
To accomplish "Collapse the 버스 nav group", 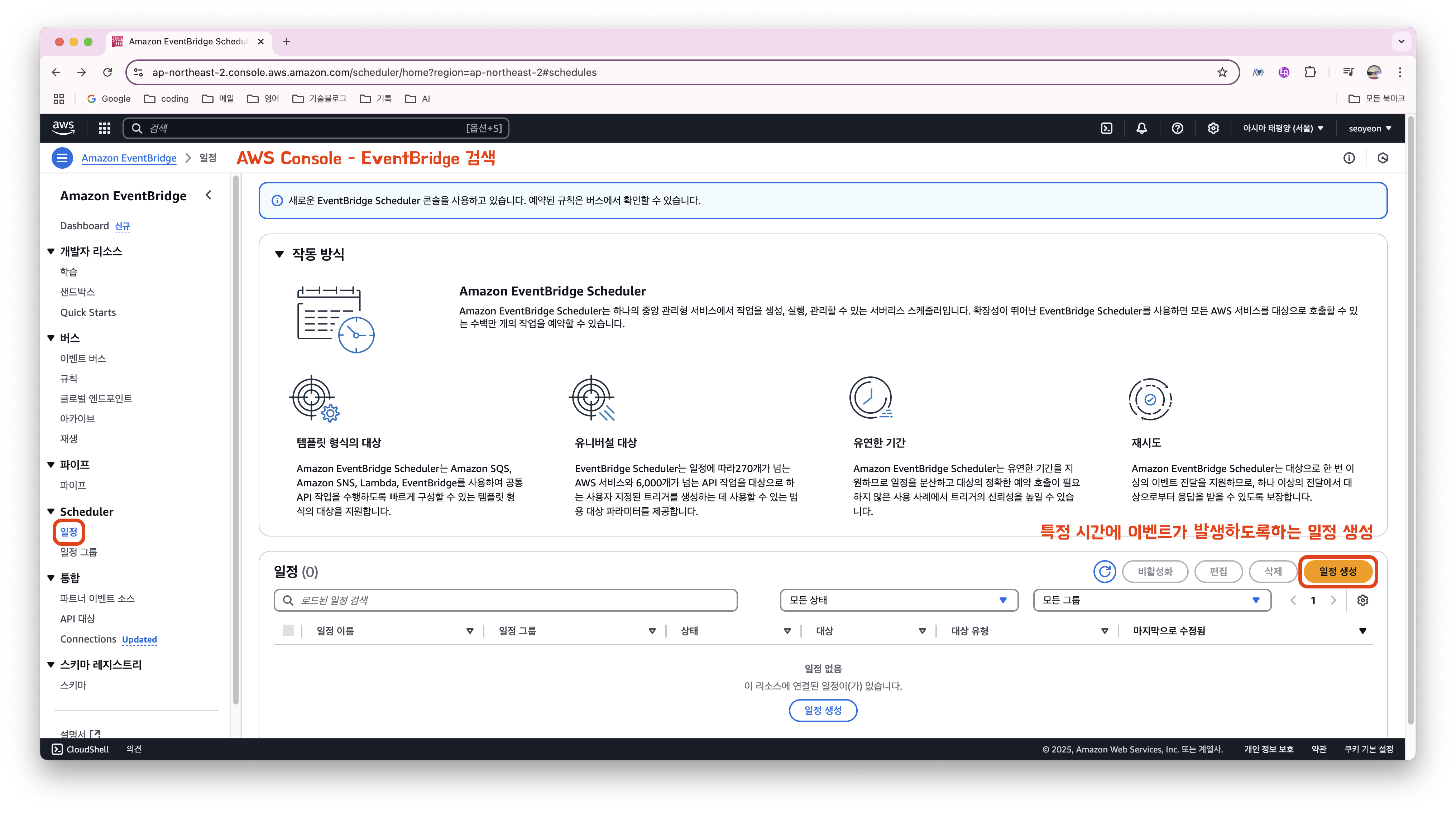I will (51, 338).
